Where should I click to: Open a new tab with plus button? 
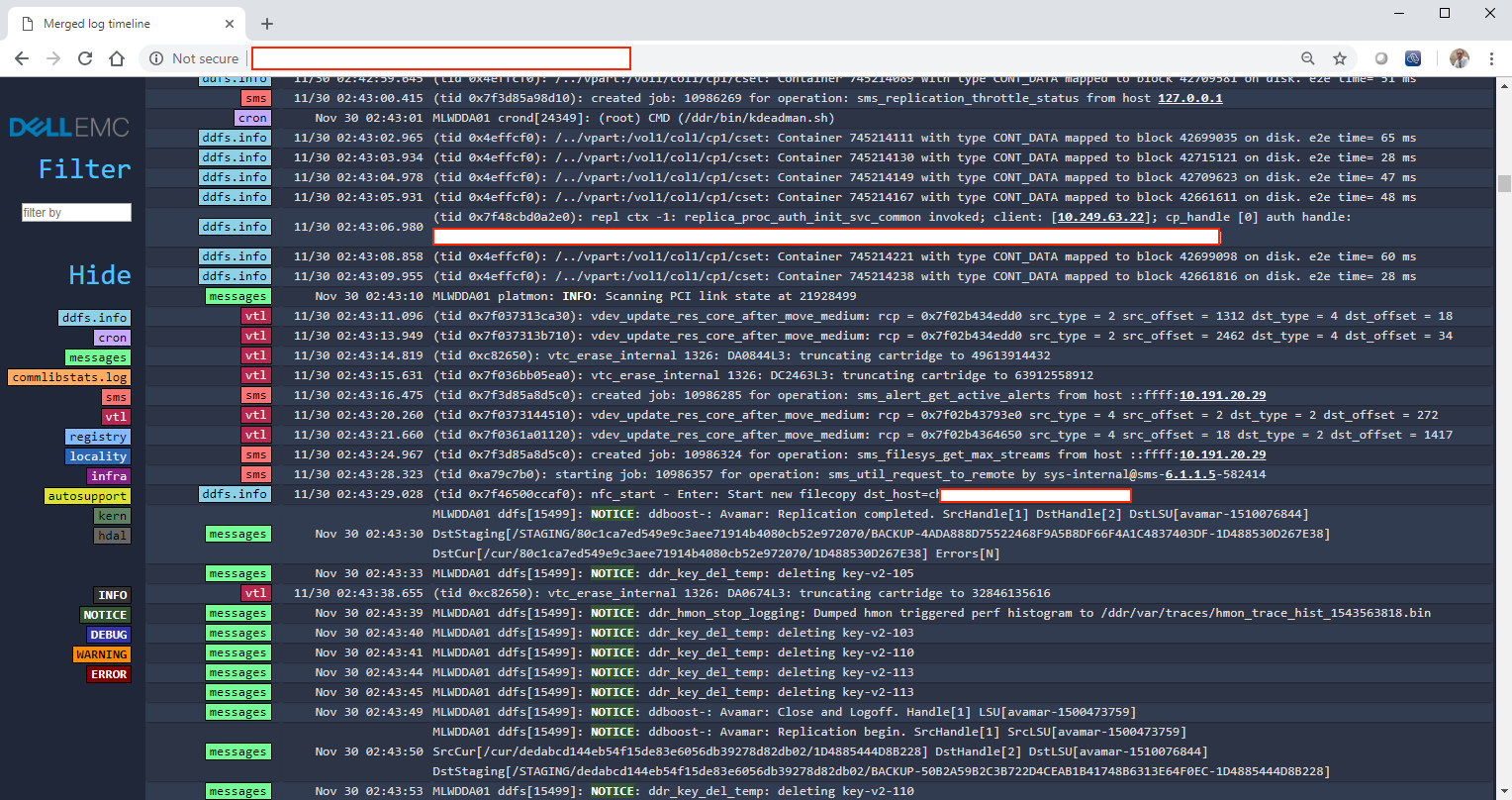pyautogui.click(x=266, y=24)
